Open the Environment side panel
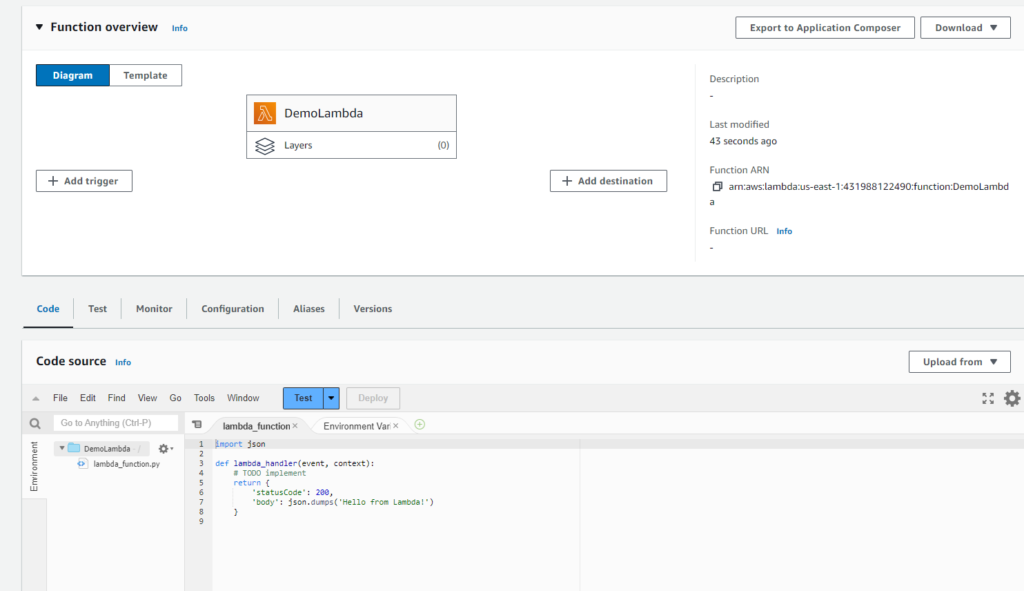The height and width of the screenshot is (591, 1024). 34,466
